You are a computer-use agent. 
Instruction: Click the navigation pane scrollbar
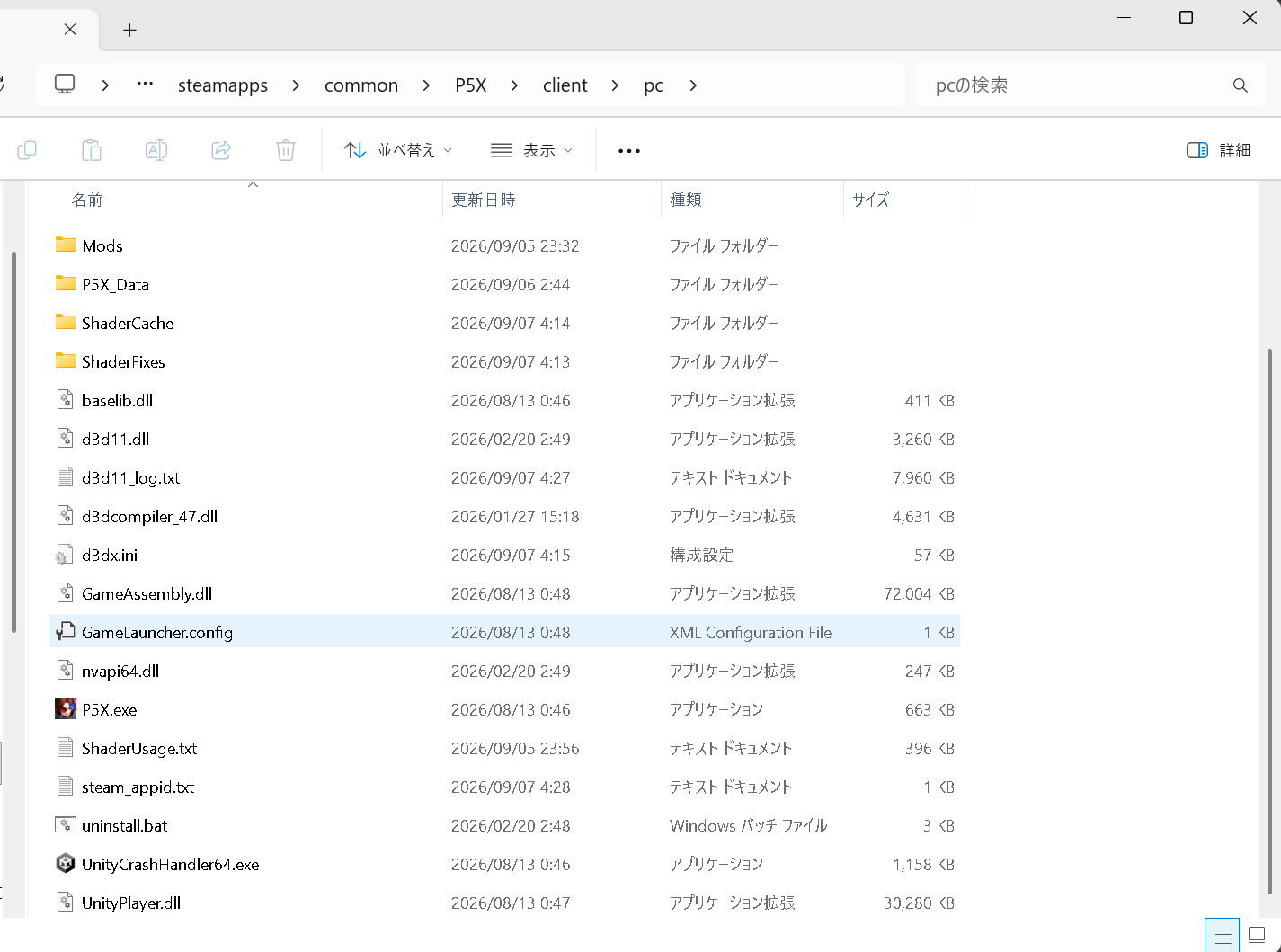(13, 441)
